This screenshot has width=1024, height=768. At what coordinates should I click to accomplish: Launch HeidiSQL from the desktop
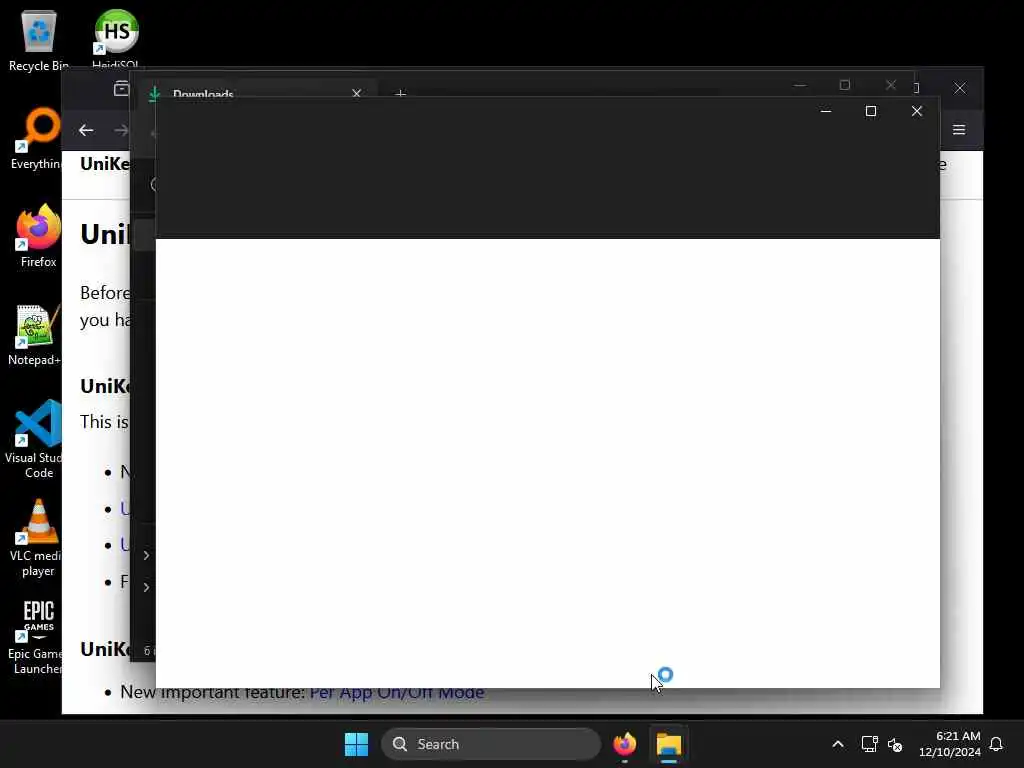(x=116, y=38)
